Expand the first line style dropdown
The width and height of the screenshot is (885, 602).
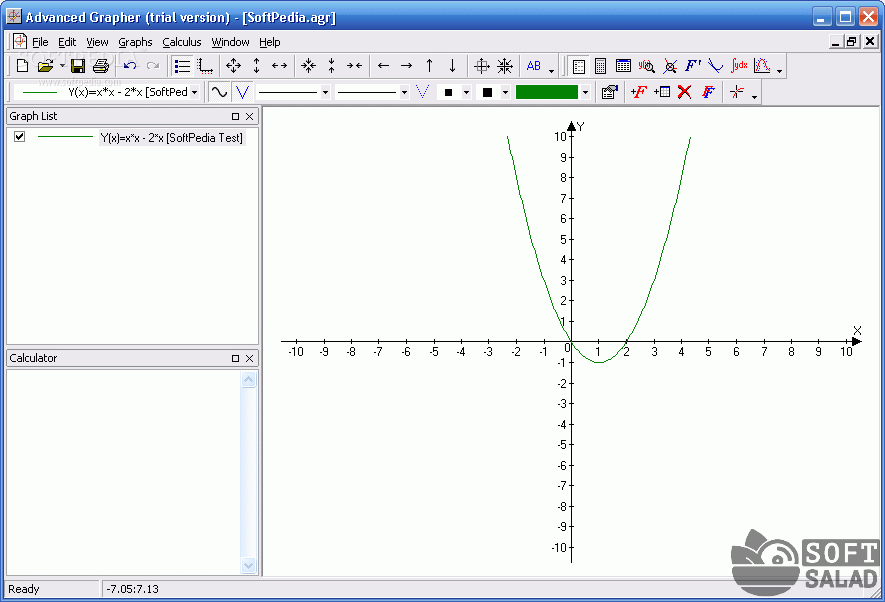325,92
